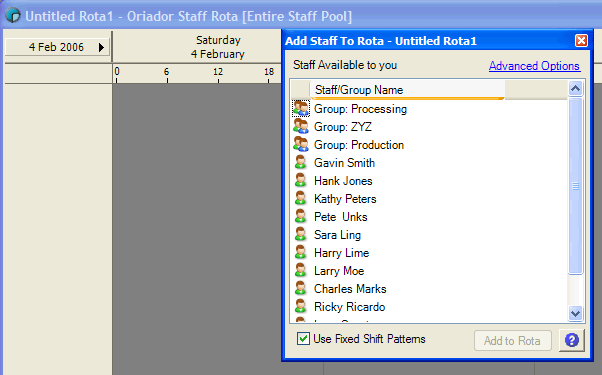Image resolution: width=602 pixels, height=375 pixels.
Task: Click Gavin Smith's person icon
Action: (301, 162)
